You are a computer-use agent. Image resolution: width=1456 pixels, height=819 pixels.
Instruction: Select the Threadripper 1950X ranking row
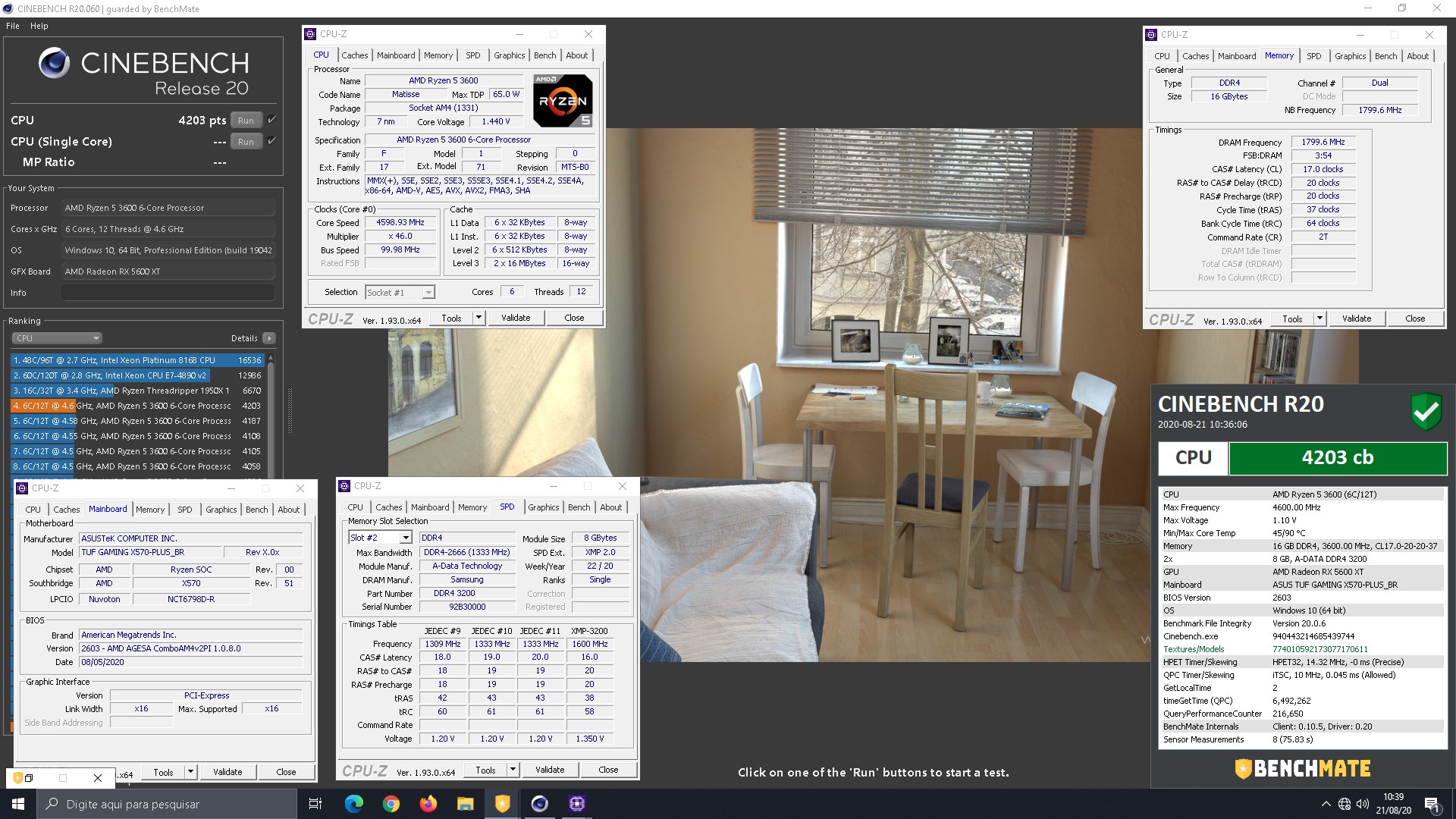click(136, 391)
